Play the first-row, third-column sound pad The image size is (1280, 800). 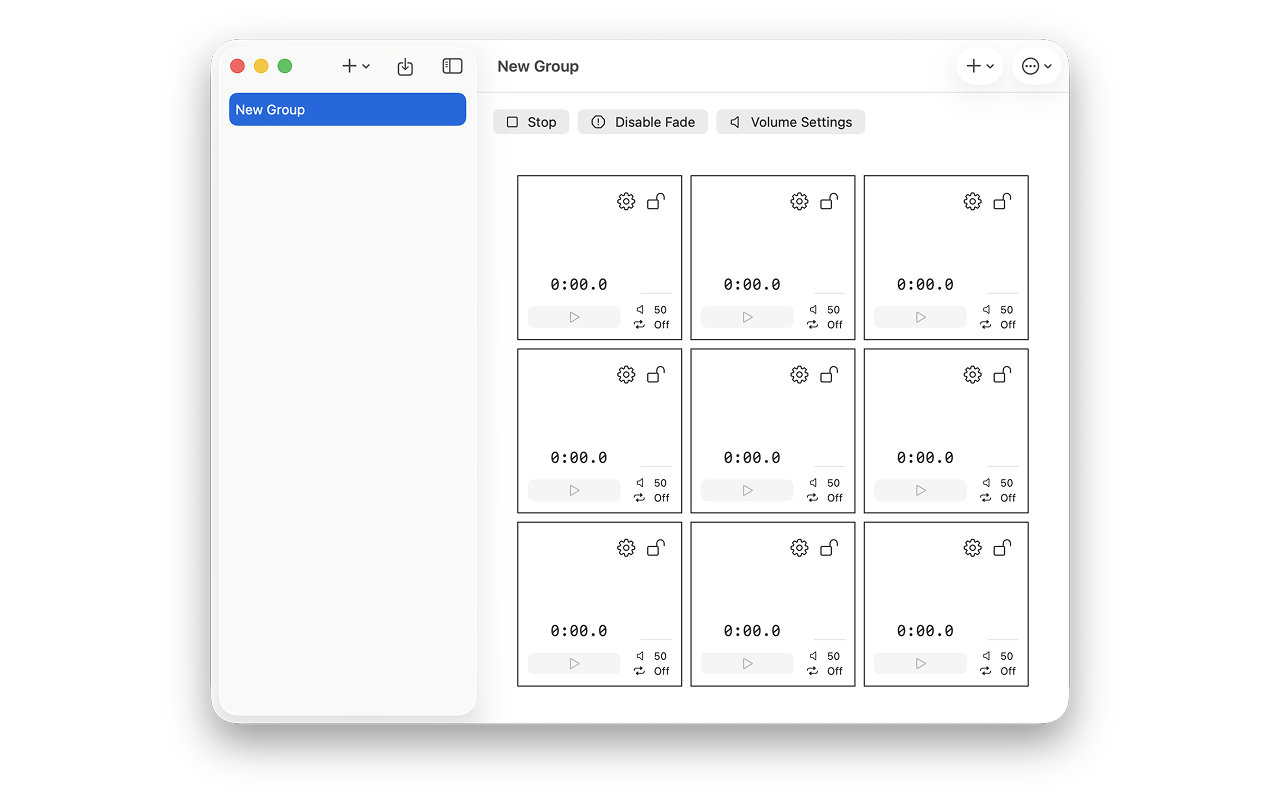pyautogui.click(x=920, y=317)
